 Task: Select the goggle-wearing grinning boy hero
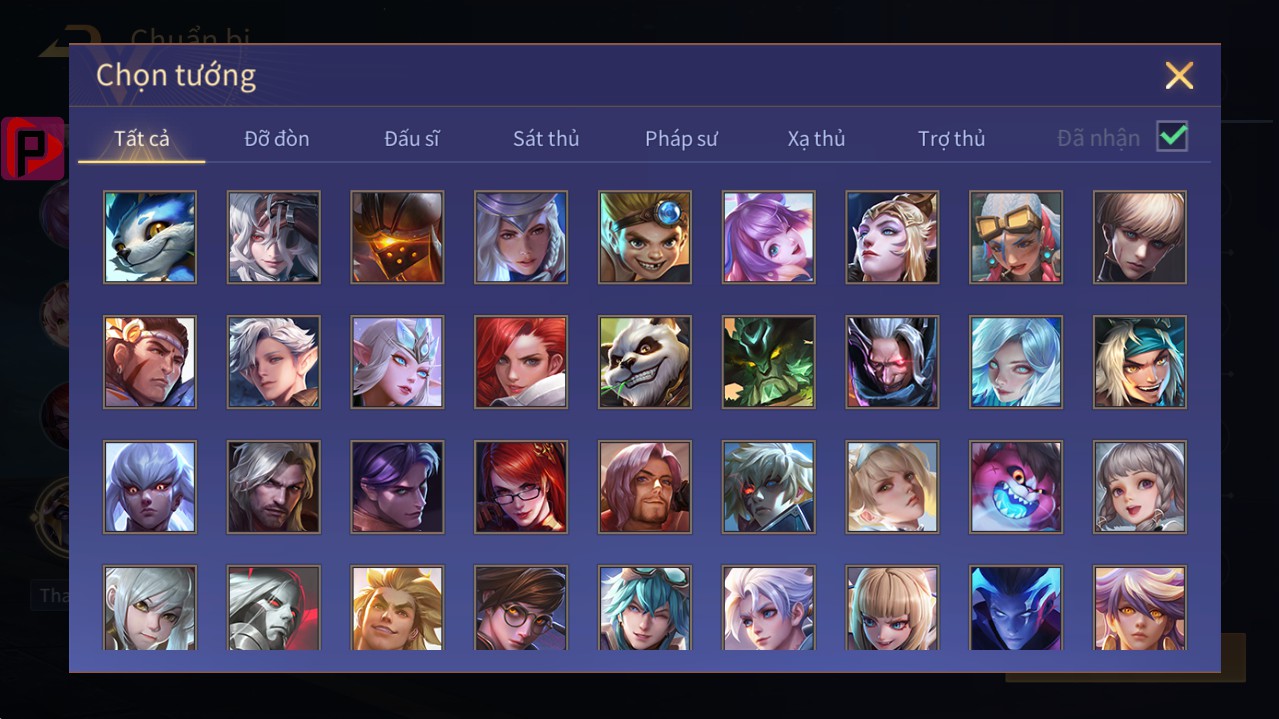pyautogui.click(x=645, y=237)
